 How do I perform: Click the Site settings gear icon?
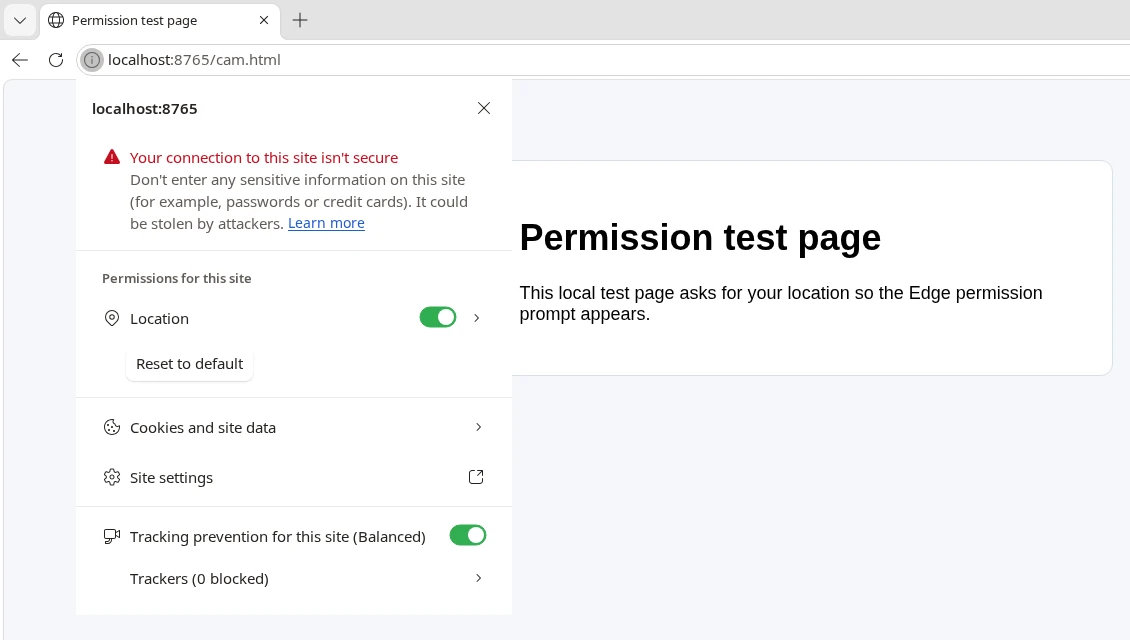[112, 477]
